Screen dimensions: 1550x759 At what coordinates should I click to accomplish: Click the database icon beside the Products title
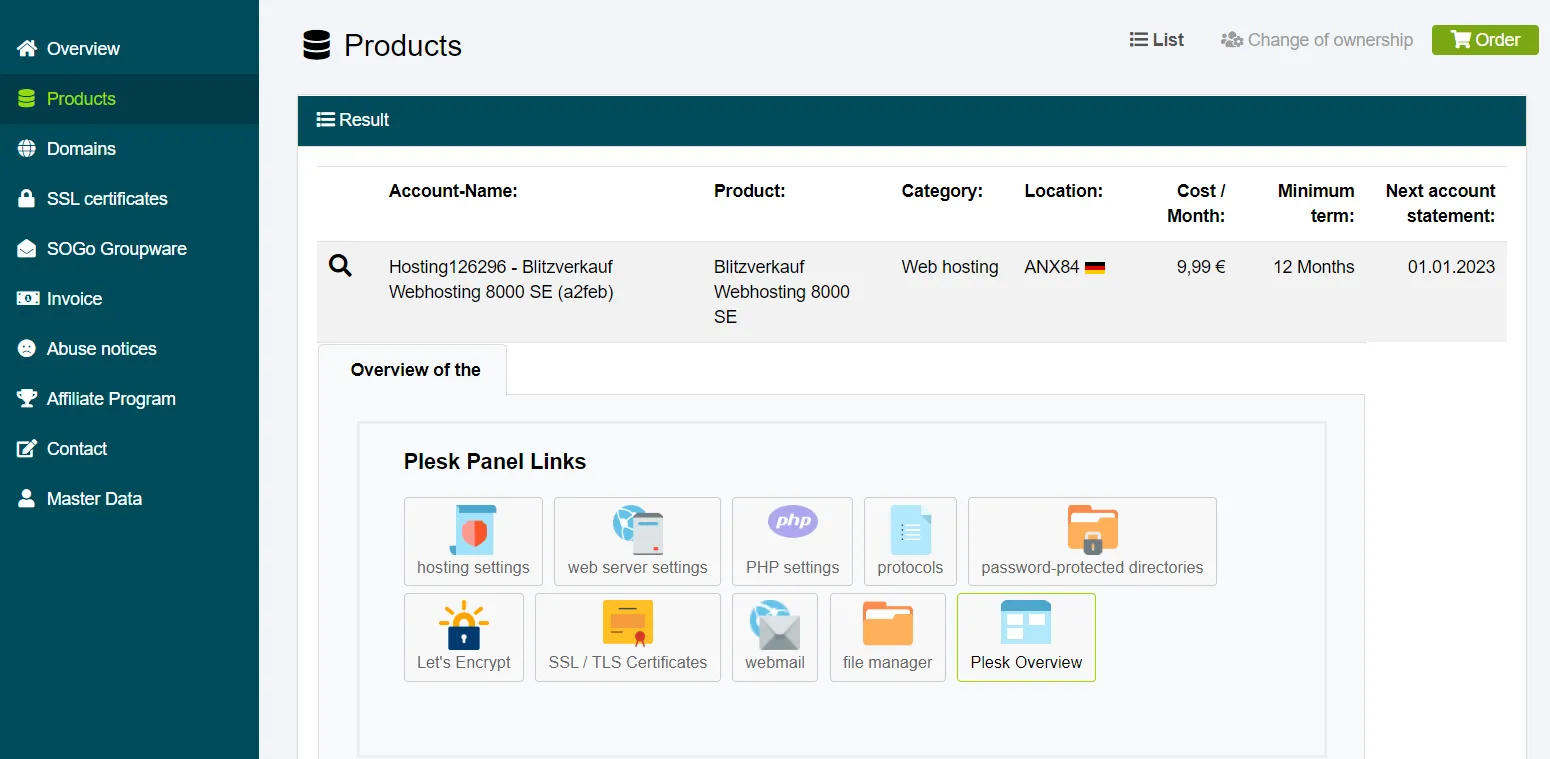point(316,45)
